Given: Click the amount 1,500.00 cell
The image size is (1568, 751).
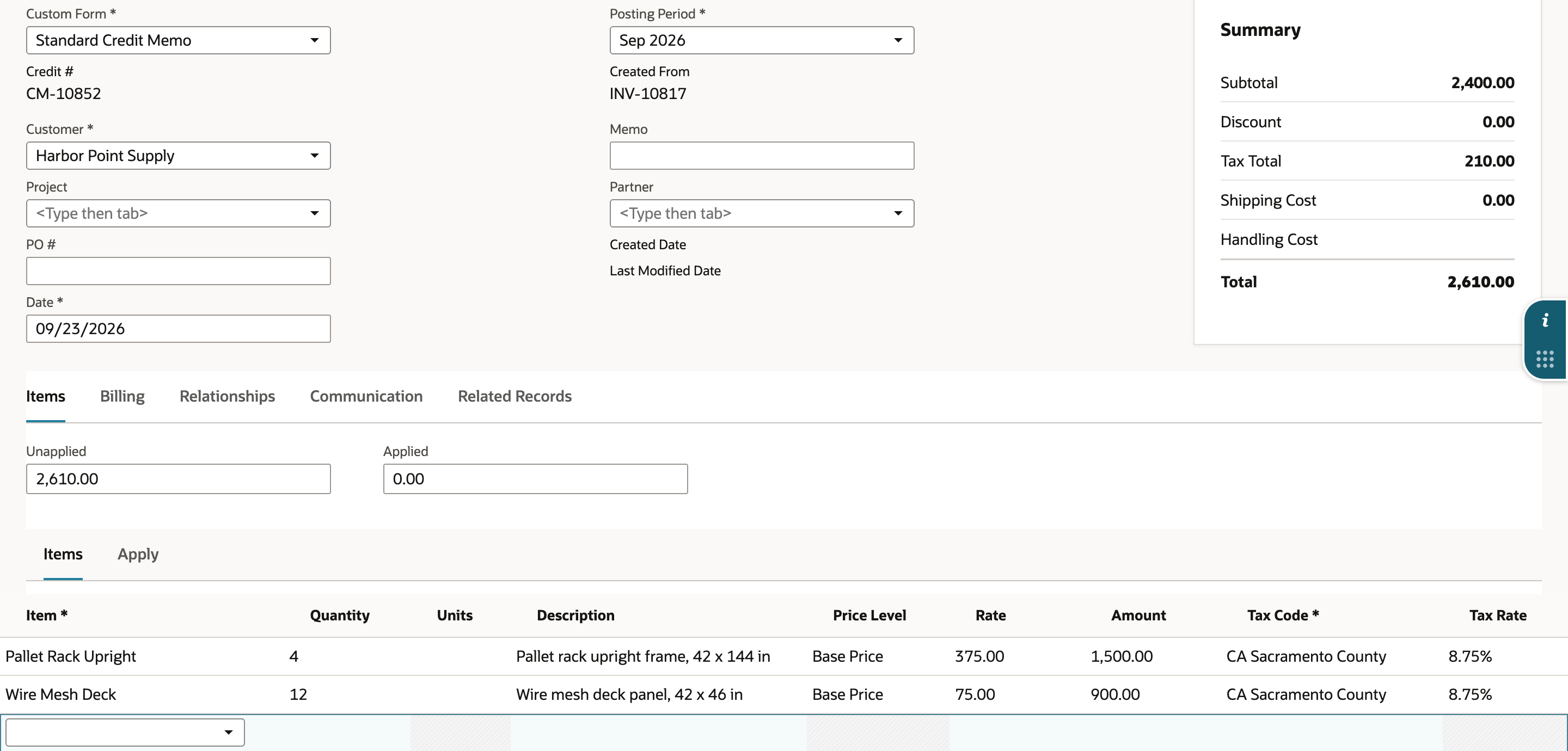Looking at the screenshot, I should pos(1121,656).
